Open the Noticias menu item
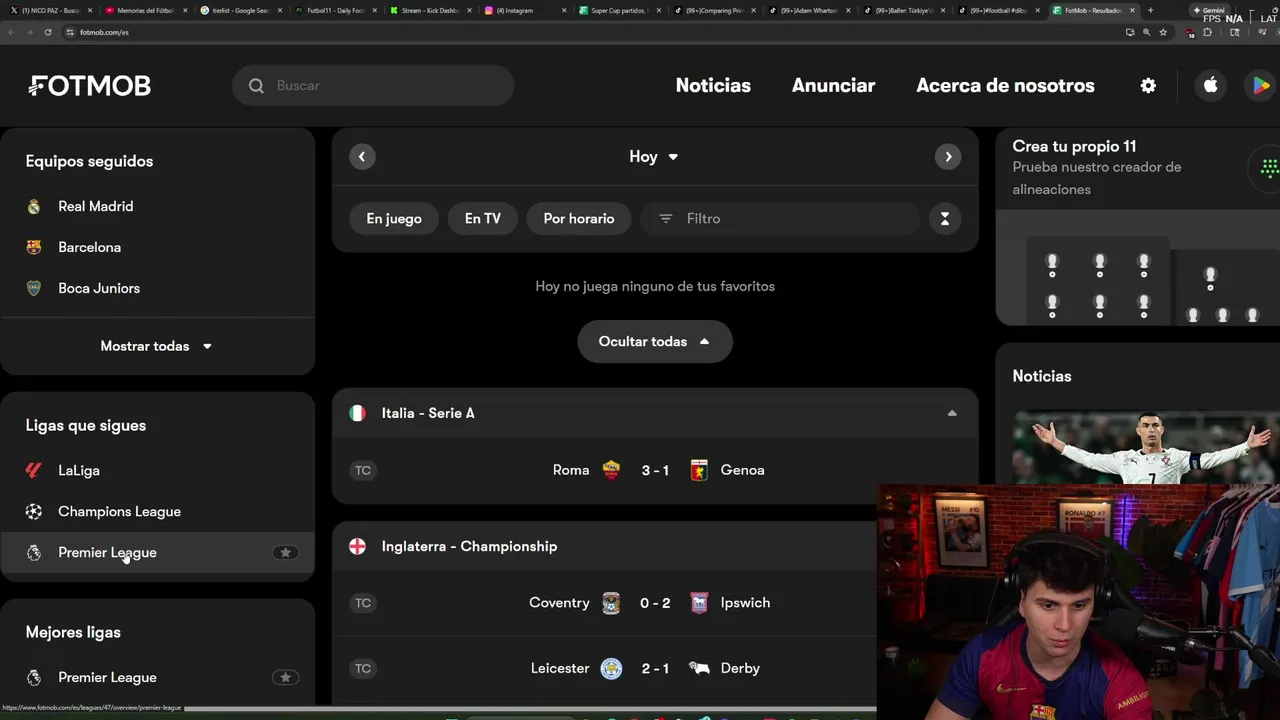 coord(713,86)
